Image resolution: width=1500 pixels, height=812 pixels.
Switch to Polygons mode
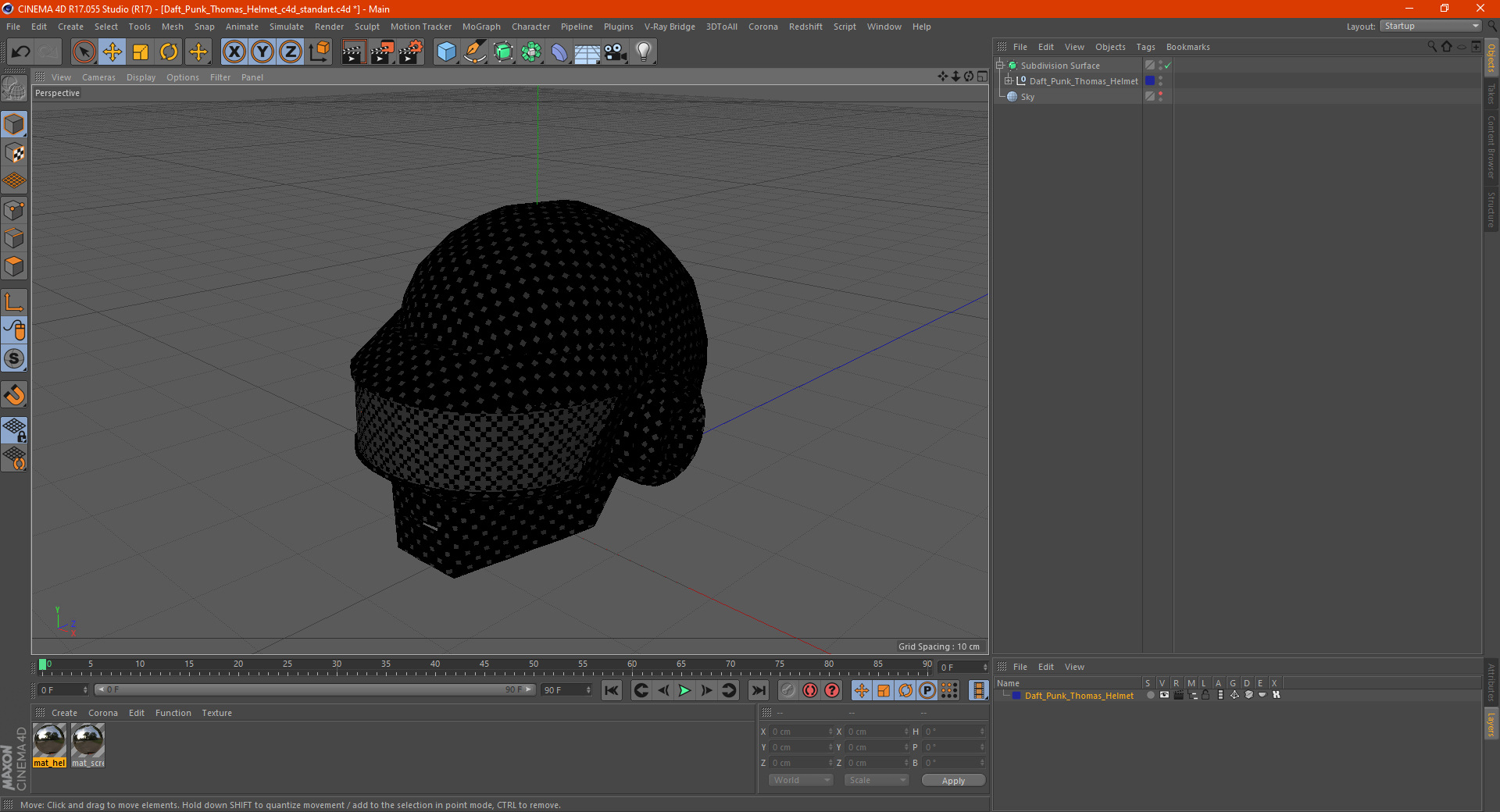coord(14,266)
